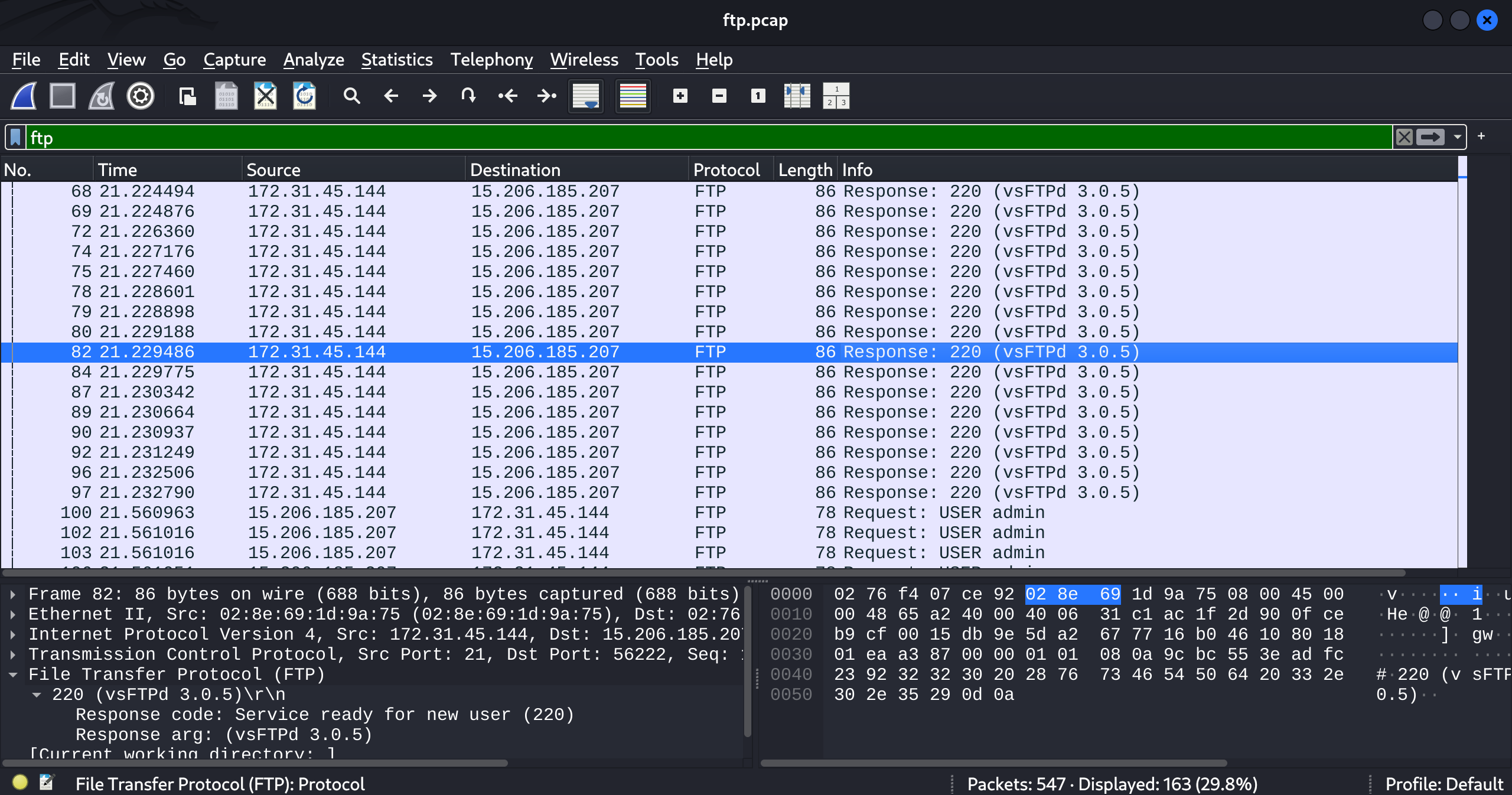
Task: Open the Help menu
Action: (x=714, y=60)
